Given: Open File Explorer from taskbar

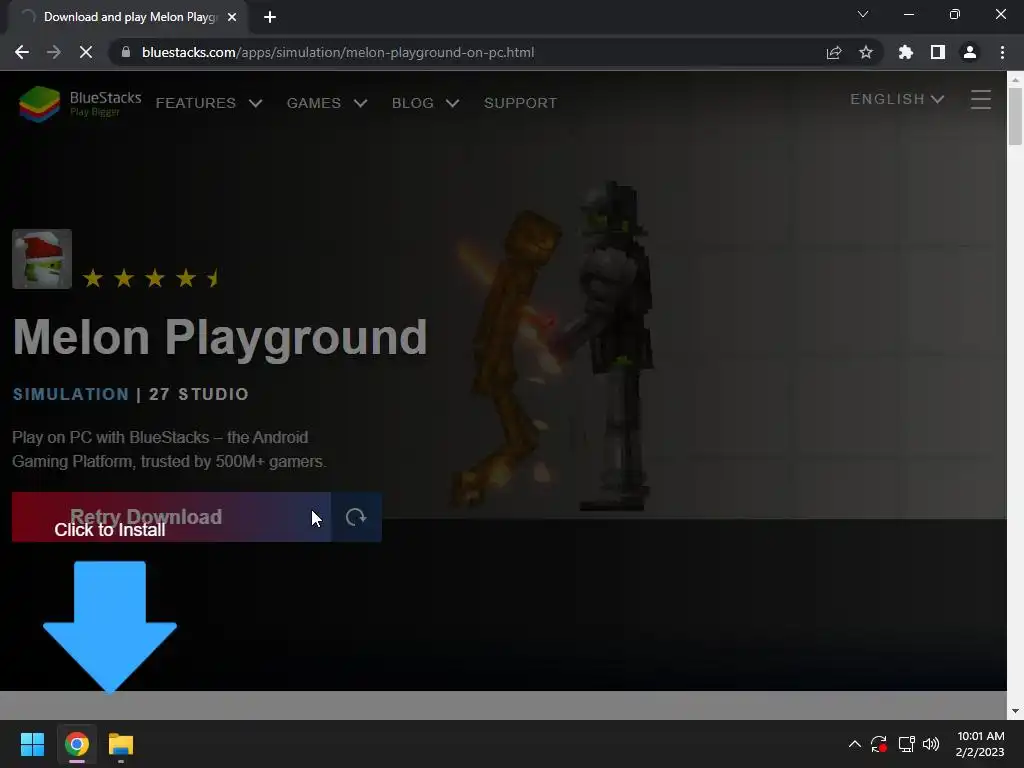Looking at the screenshot, I should coord(121,744).
